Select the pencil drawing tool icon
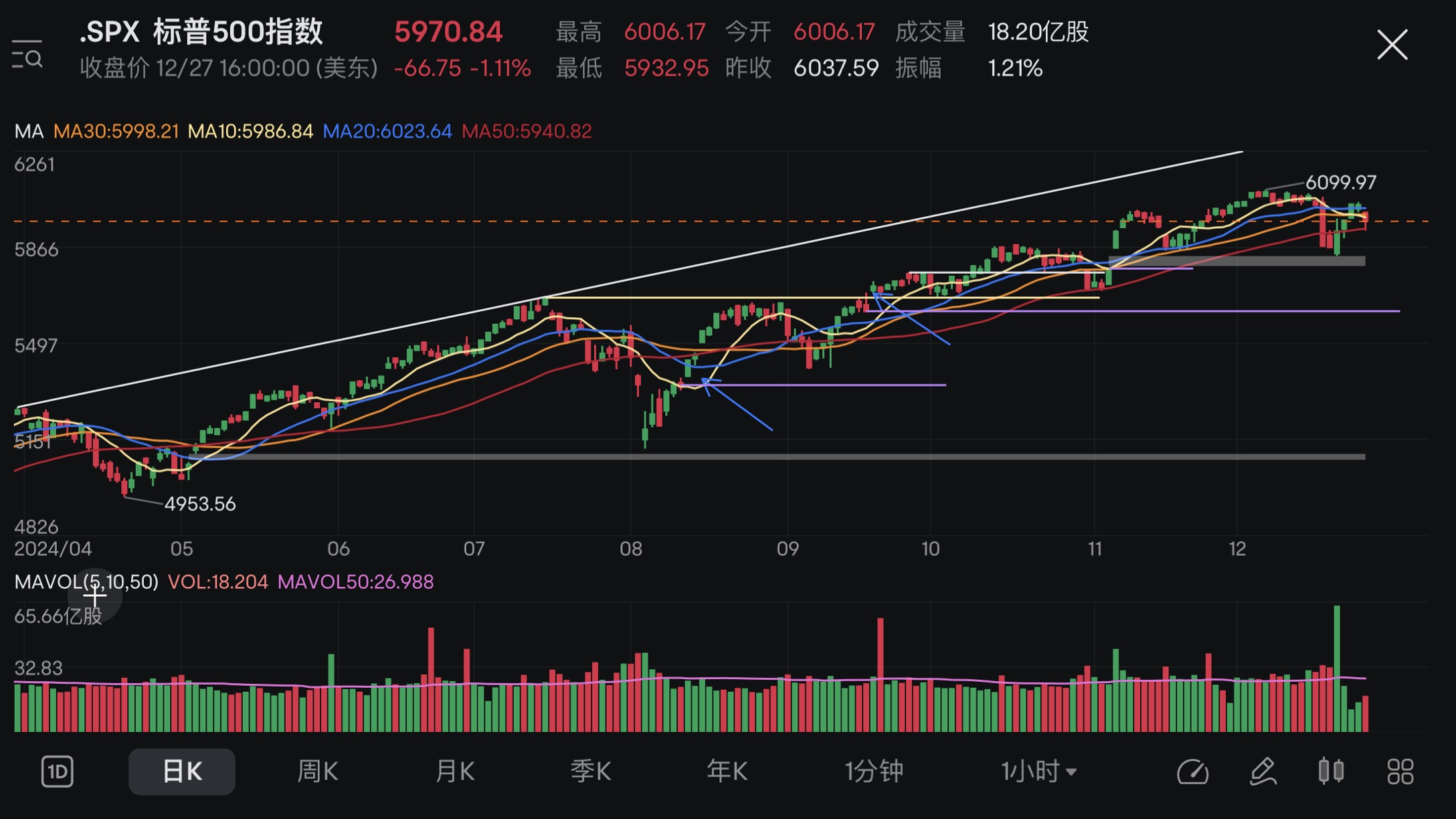1456x819 pixels. (x=1263, y=771)
